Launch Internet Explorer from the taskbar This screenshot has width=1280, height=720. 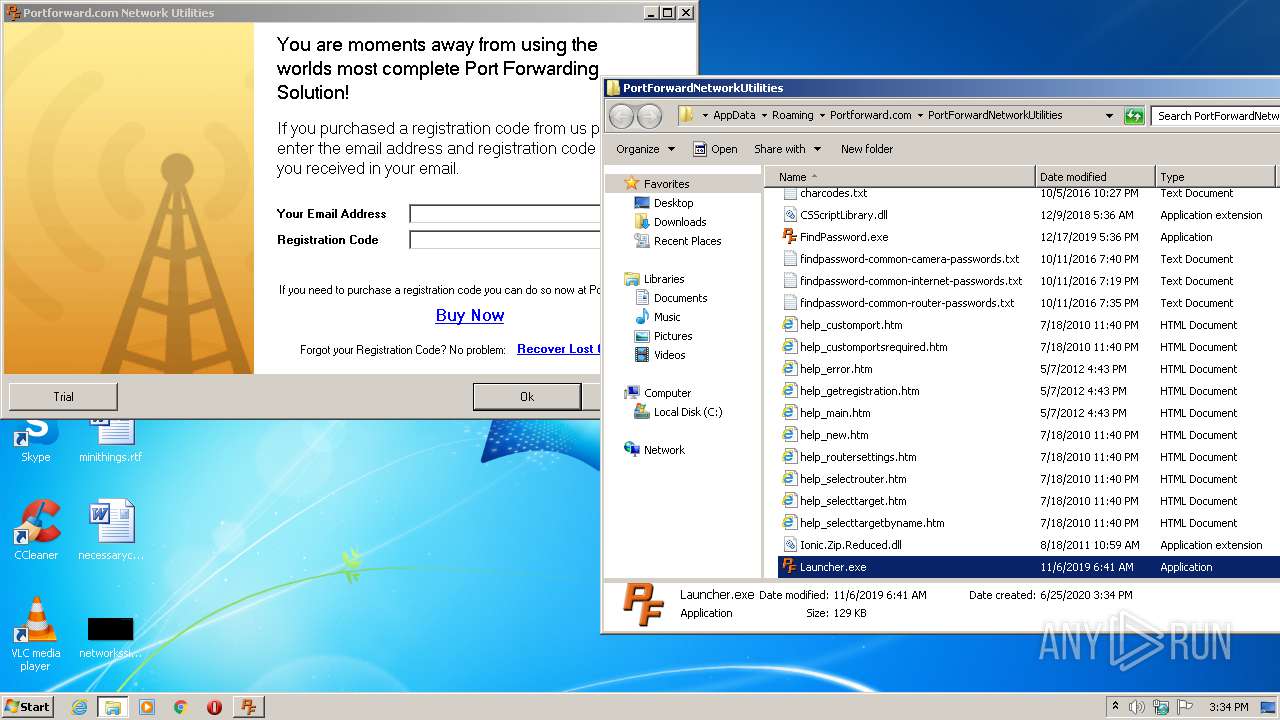click(x=79, y=707)
